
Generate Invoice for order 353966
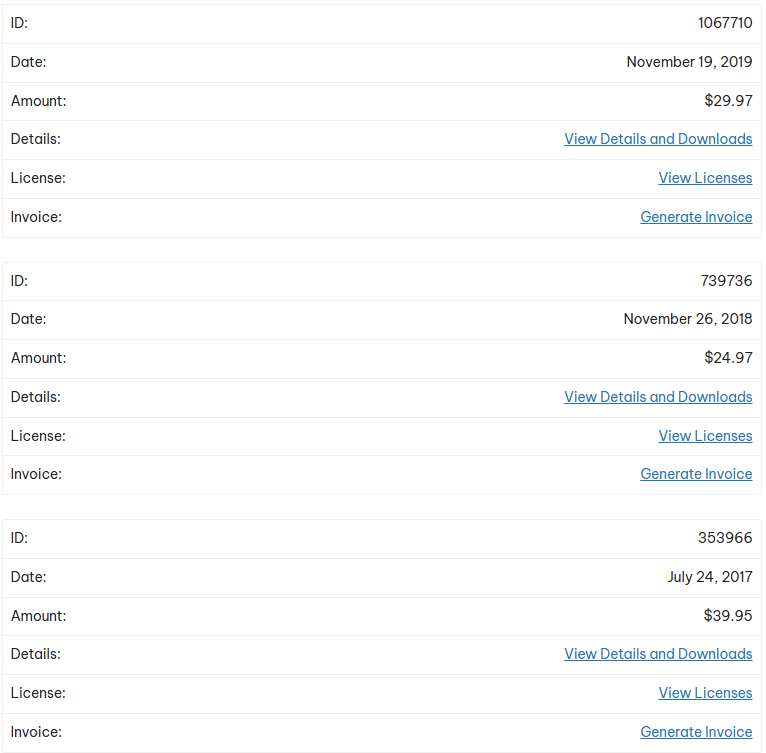(696, 732)
